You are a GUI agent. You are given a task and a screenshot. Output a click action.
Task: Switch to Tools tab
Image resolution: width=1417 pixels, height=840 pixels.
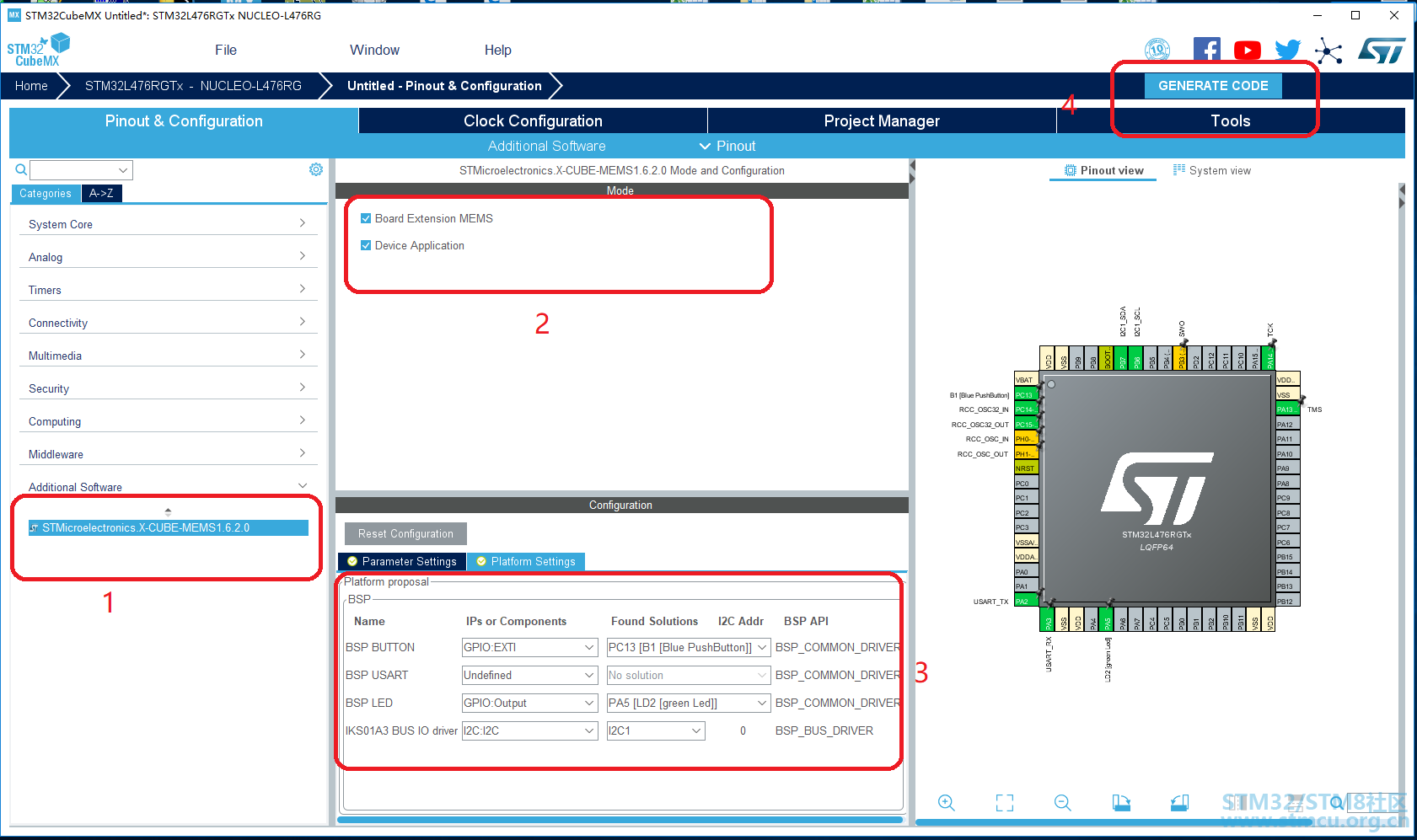click(x=1231, y=120)
